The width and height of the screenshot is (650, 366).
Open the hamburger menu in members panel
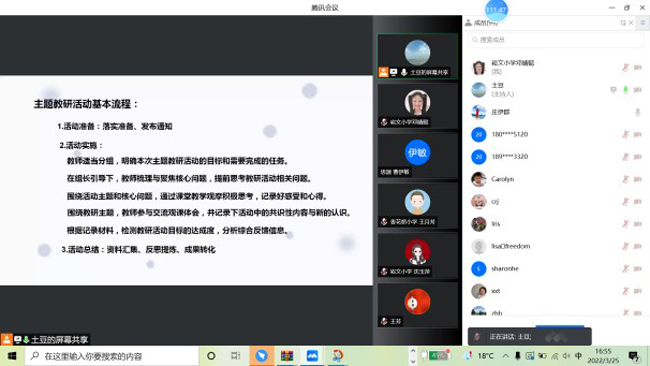tap(643, 23)
